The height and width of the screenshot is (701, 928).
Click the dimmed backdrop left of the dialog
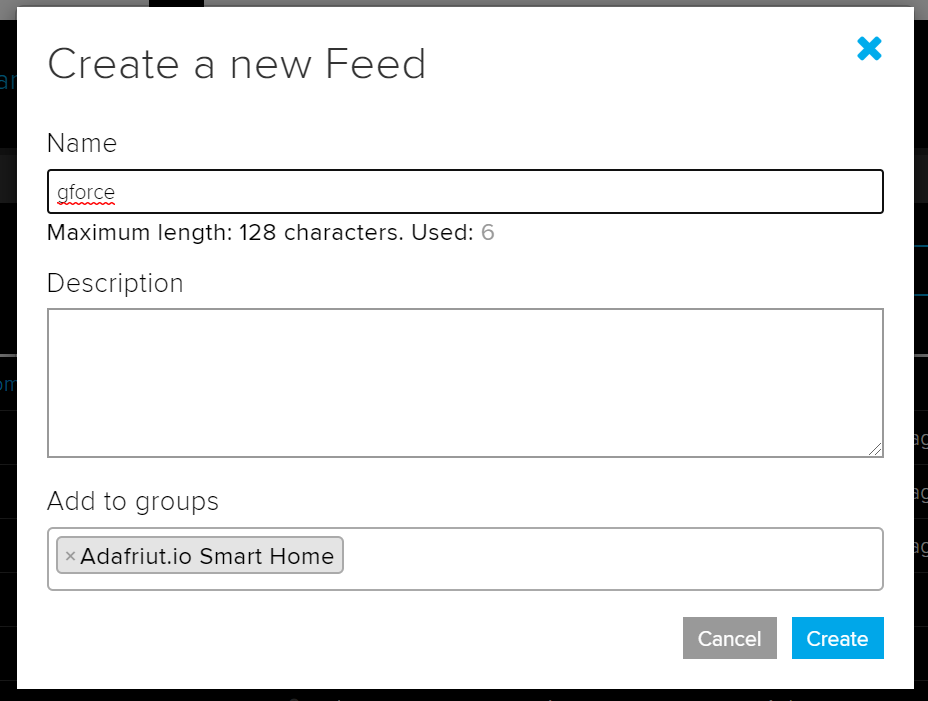pos(7,300)
